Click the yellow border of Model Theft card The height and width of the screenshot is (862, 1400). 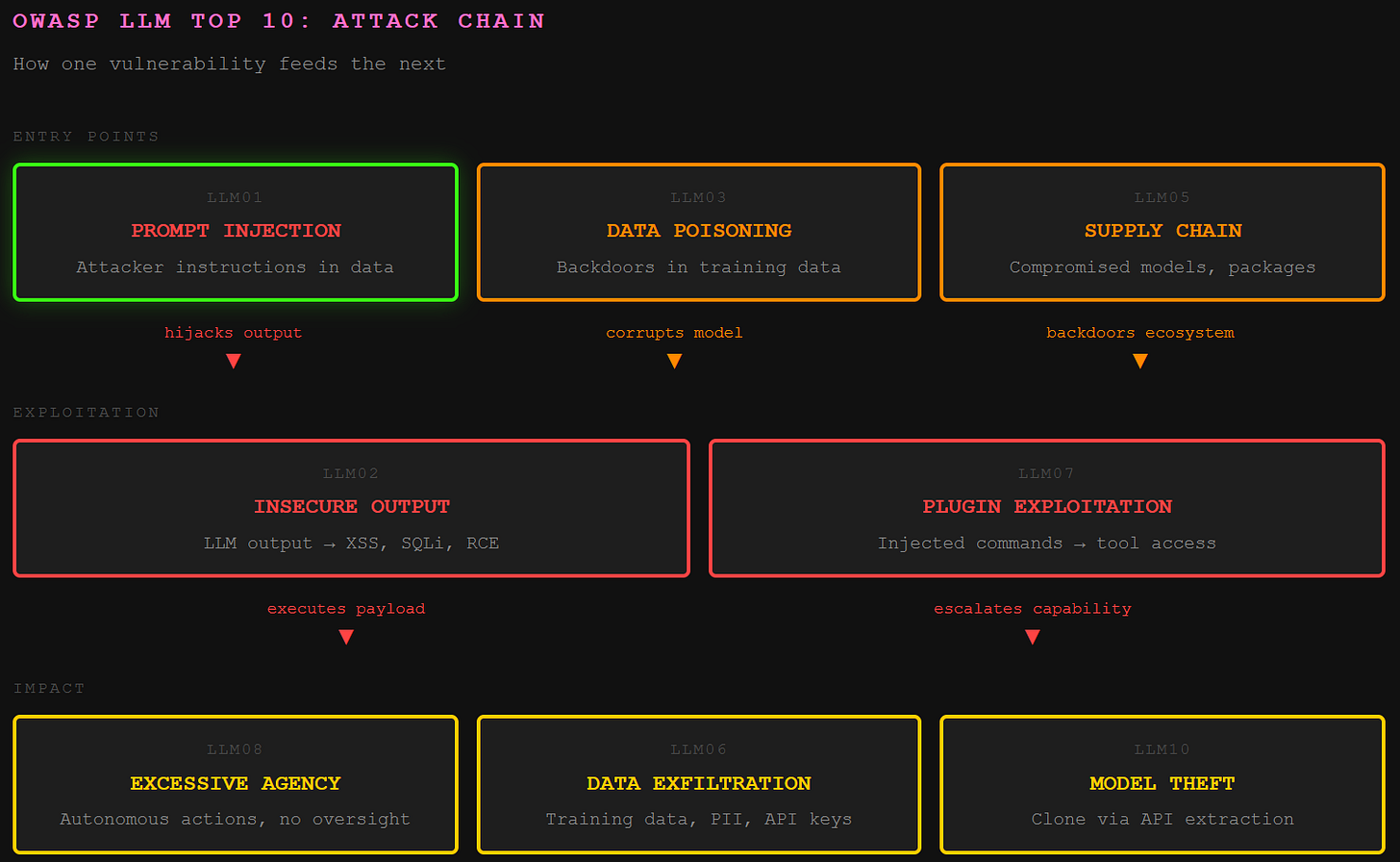1162,716
